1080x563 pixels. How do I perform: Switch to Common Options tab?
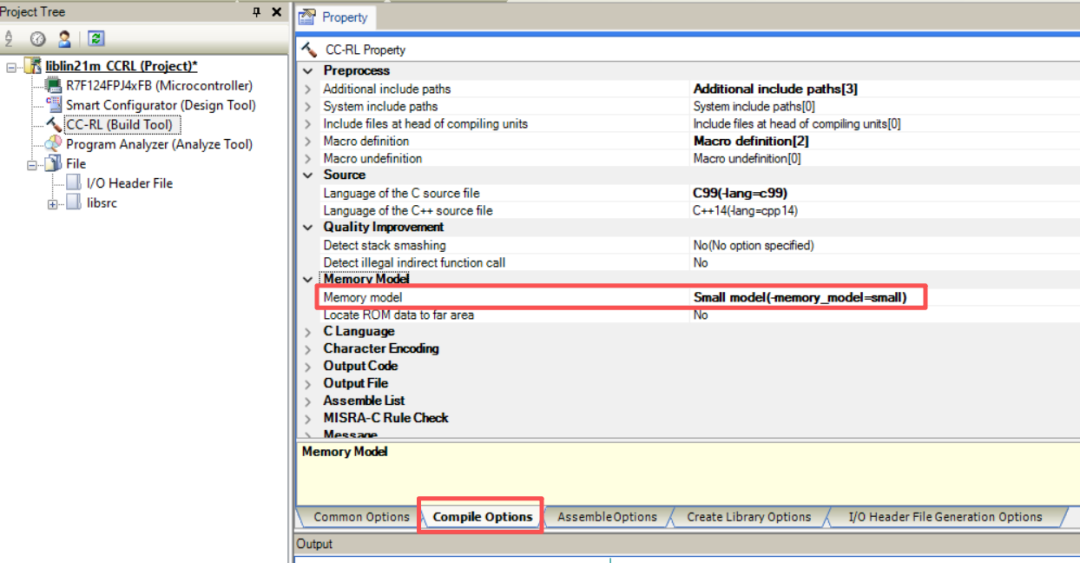coord(361,517)
